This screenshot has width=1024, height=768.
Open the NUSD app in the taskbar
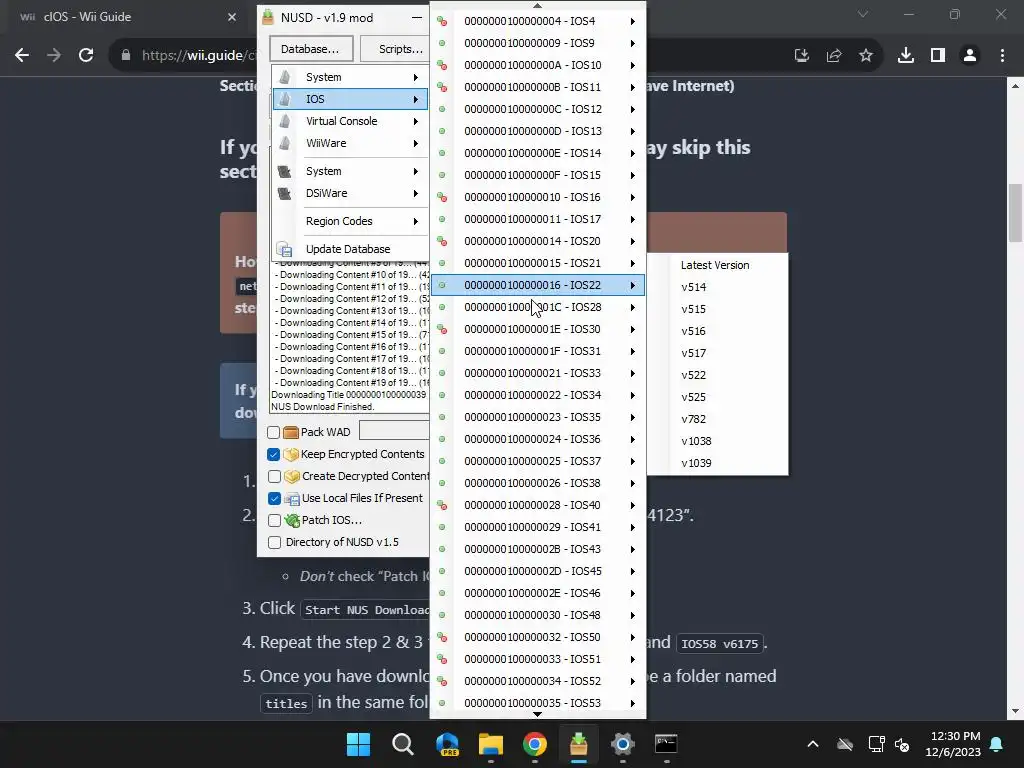[x=579, y=744]
